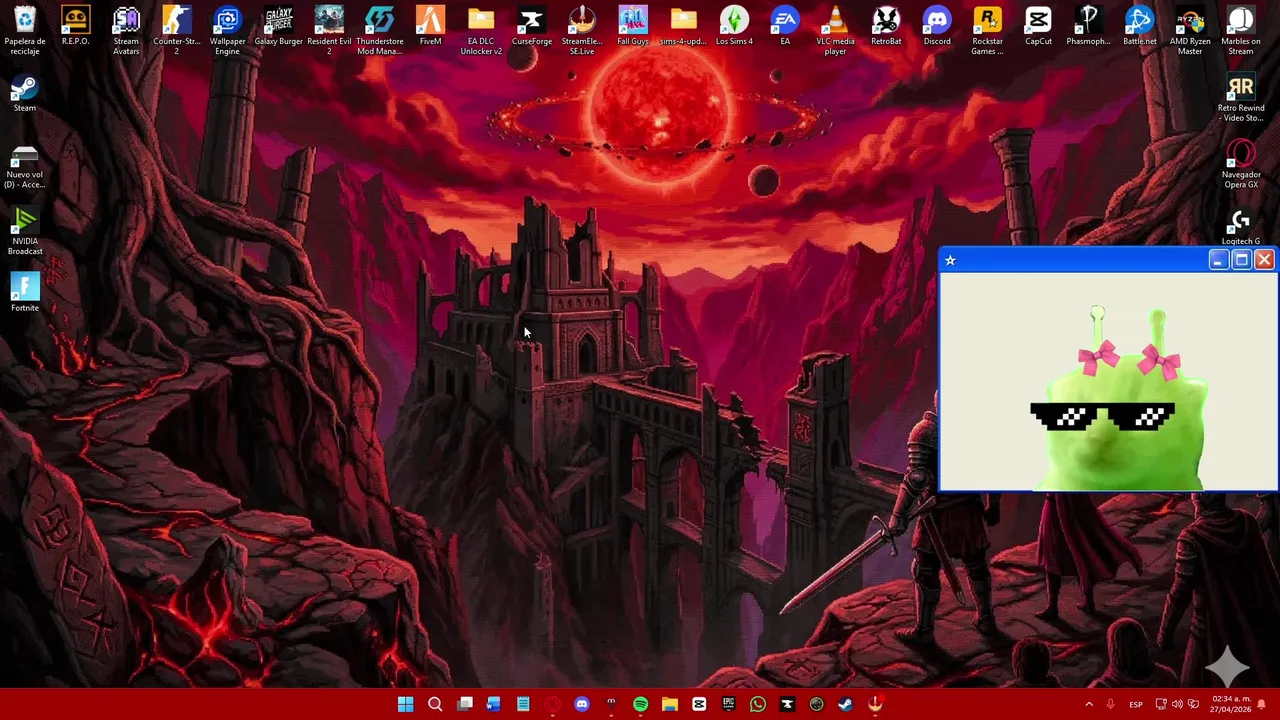
Task: Select the Marbles on Stream icon
Action: coord(1241,28)
